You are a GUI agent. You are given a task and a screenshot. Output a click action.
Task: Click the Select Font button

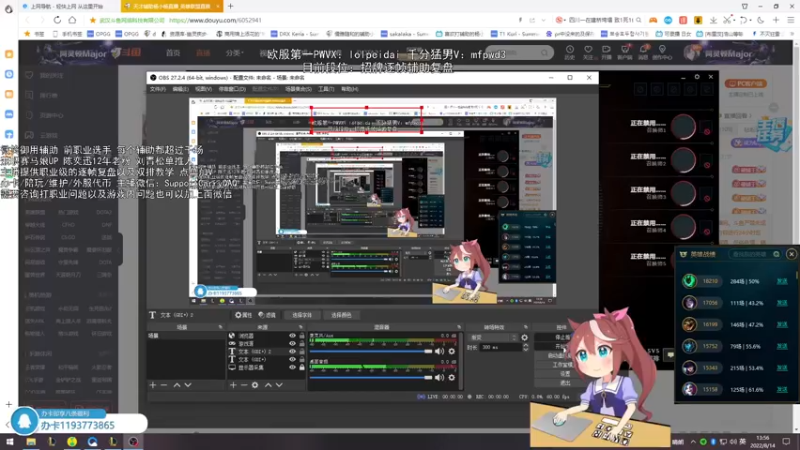click(x=302, y=315)
